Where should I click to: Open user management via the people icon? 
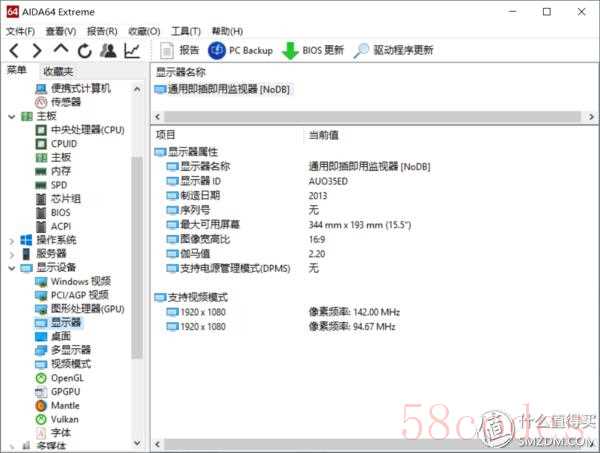point(108,51)
